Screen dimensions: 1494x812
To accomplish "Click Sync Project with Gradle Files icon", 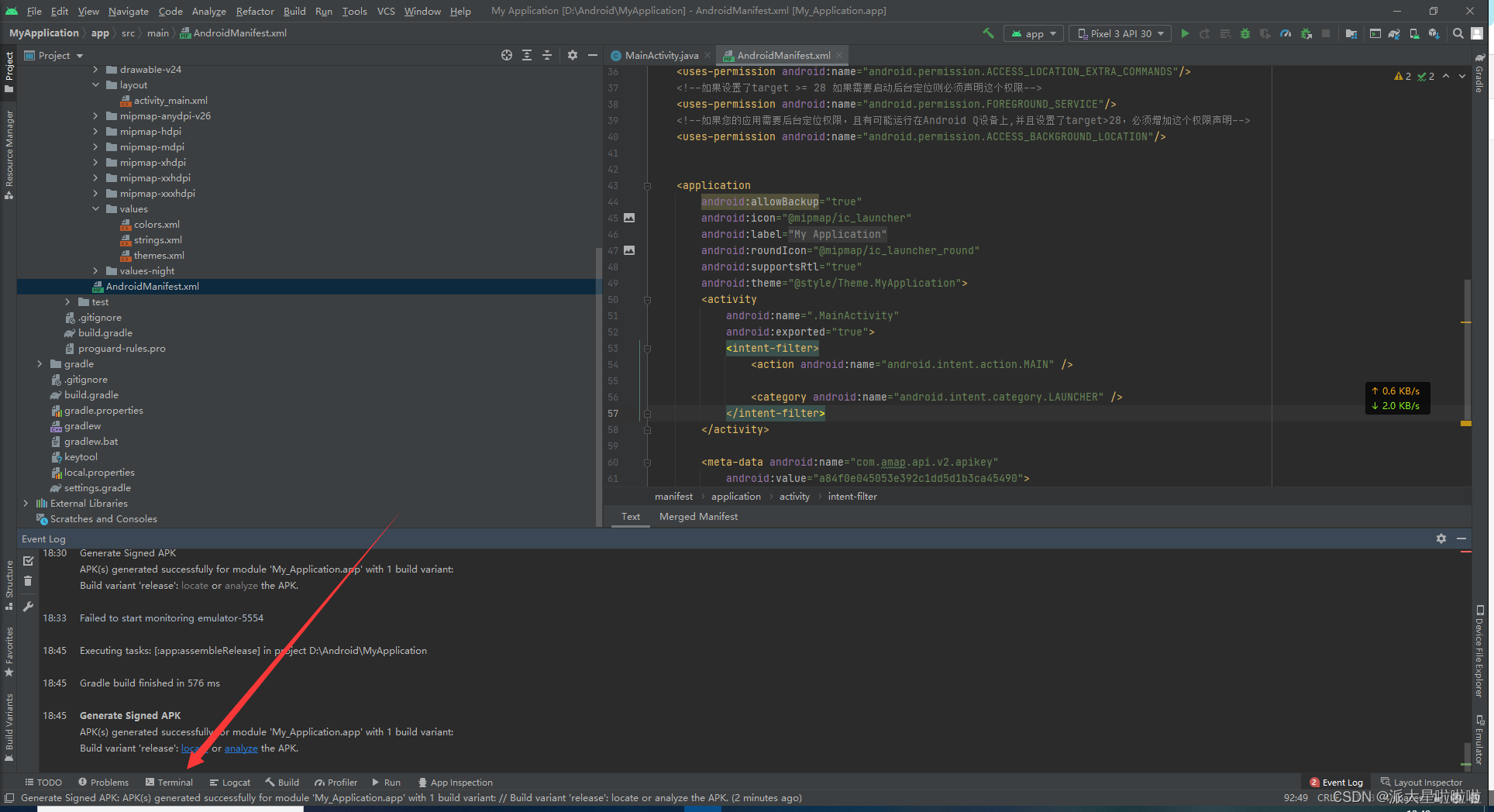I will point(1394,33).
